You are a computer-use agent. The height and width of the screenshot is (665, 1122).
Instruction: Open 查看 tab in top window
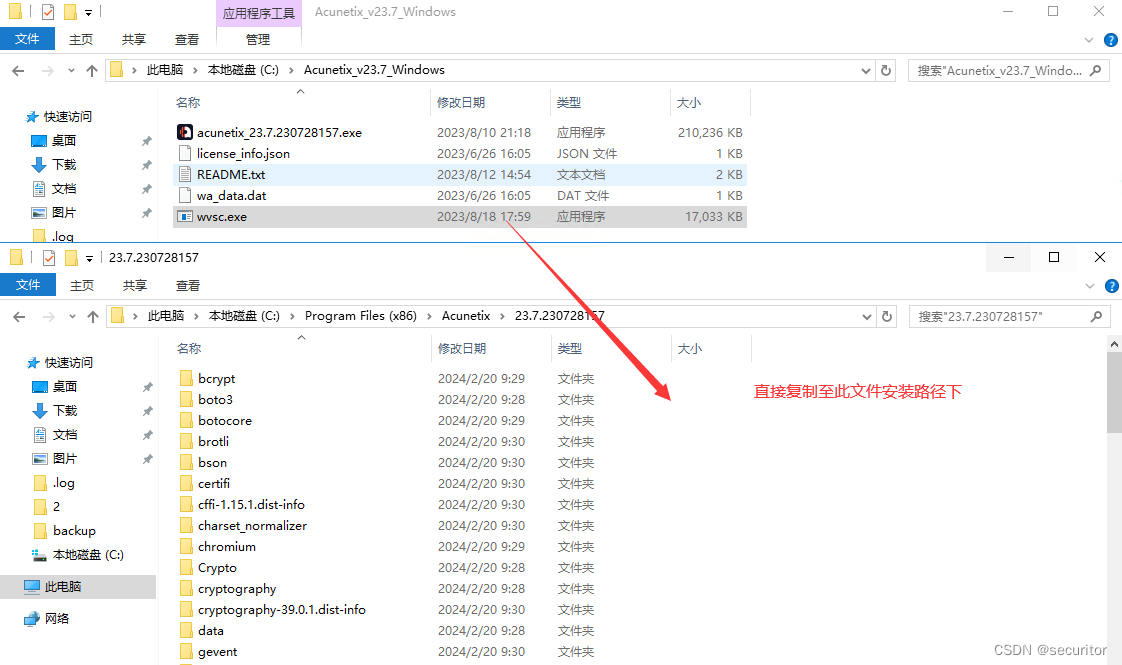187,39
